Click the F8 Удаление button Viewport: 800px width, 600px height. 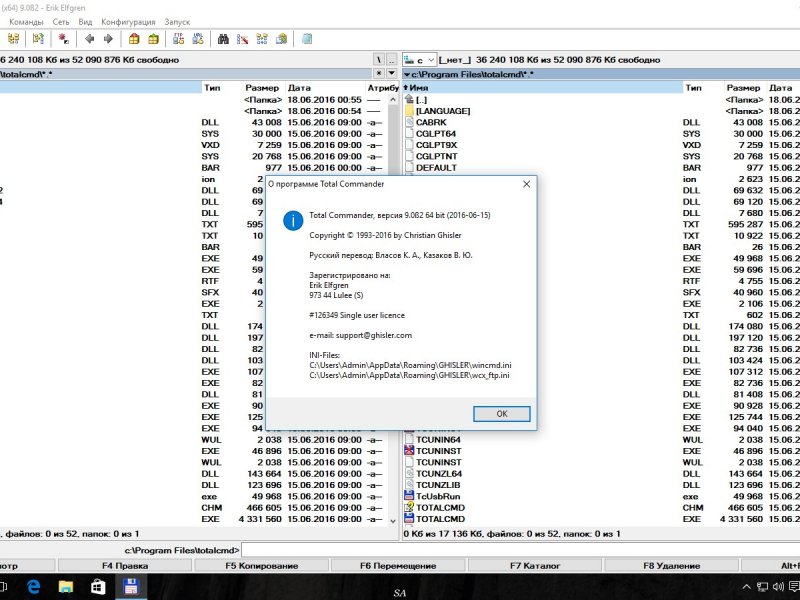click(x=671, y=565)
